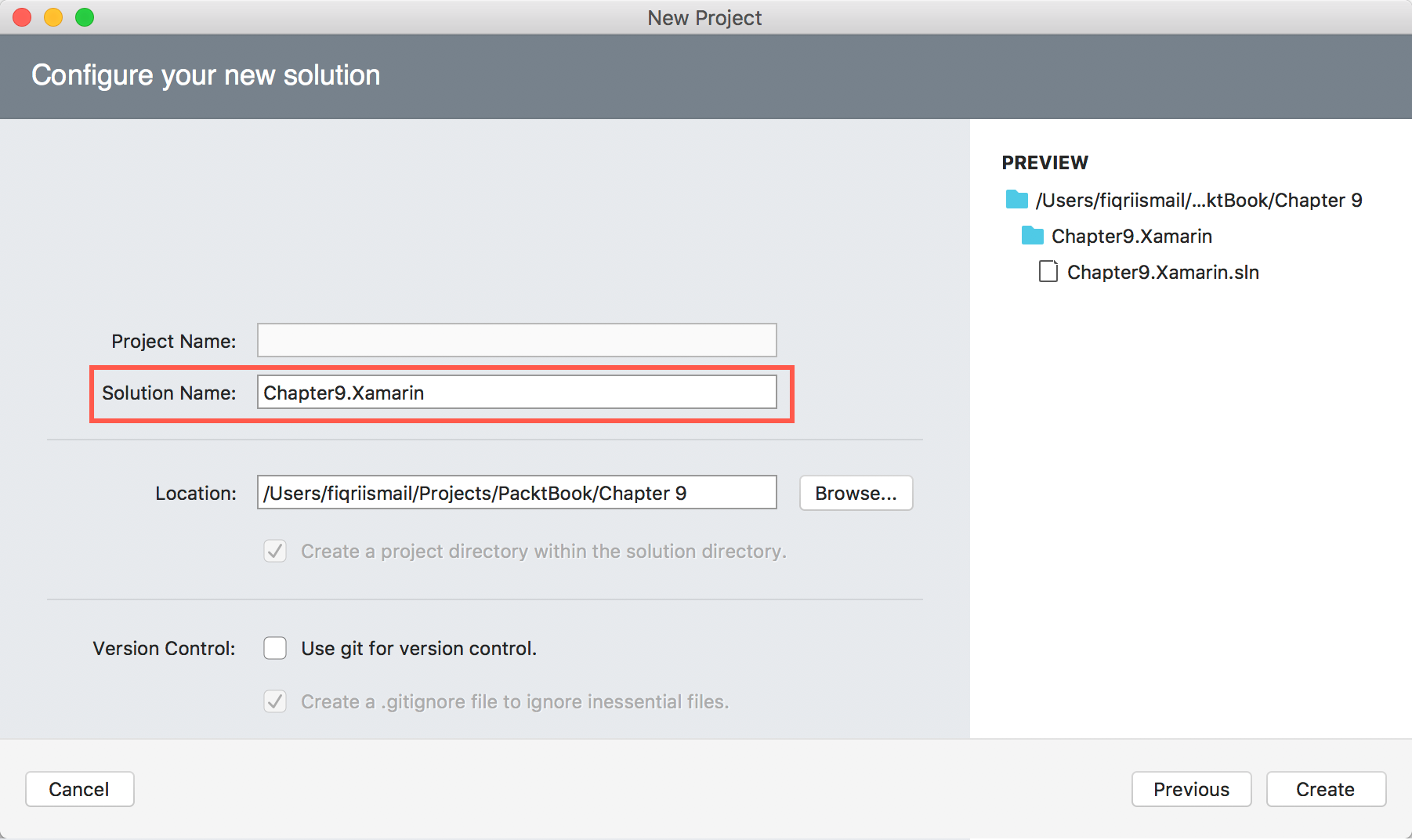Click Create to finish the solution
Screen dimensions: 1412x840
(1325, 789)
